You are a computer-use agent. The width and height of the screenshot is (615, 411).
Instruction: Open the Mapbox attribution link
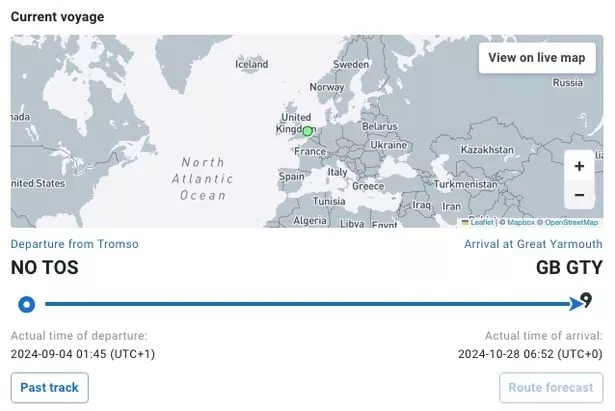pos(521,222)
